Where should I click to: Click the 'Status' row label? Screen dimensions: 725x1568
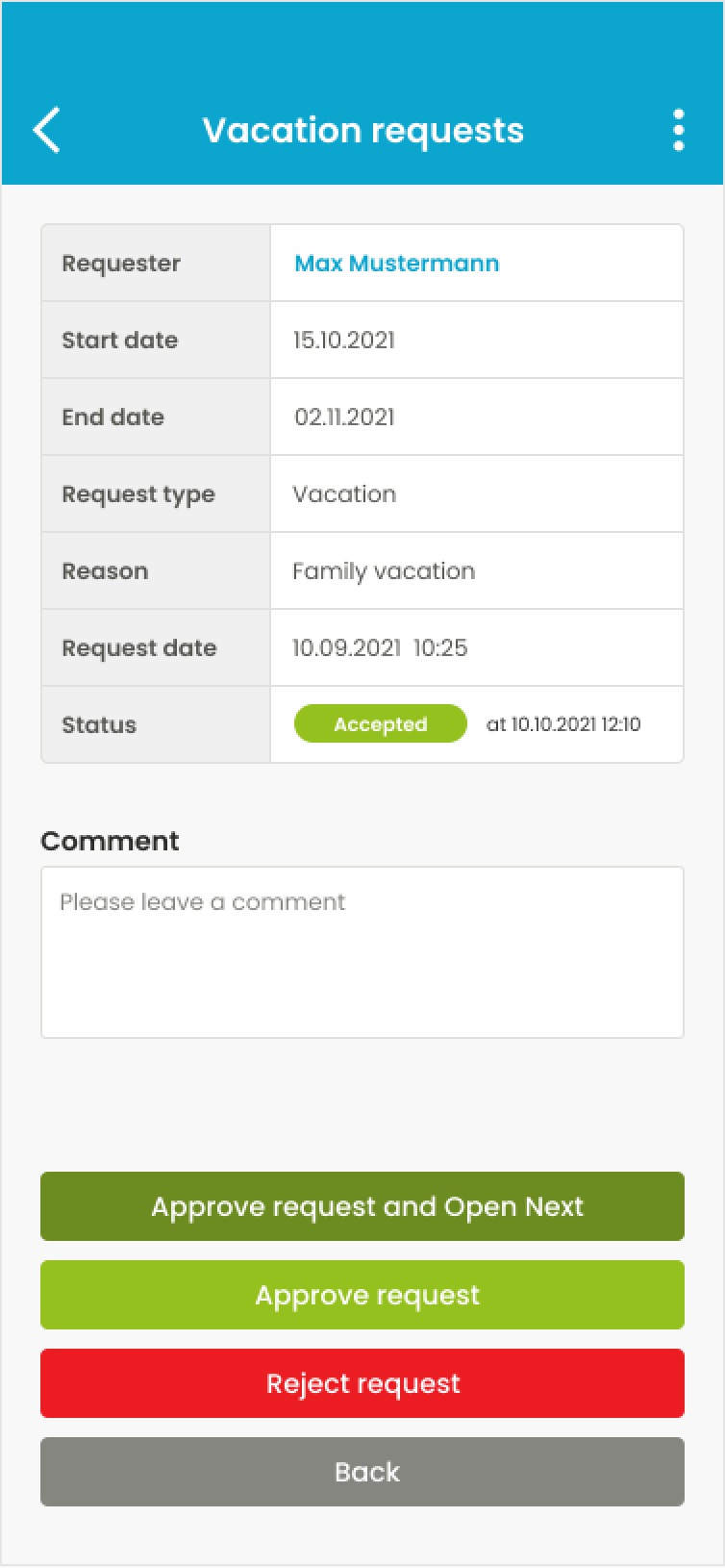99,725
